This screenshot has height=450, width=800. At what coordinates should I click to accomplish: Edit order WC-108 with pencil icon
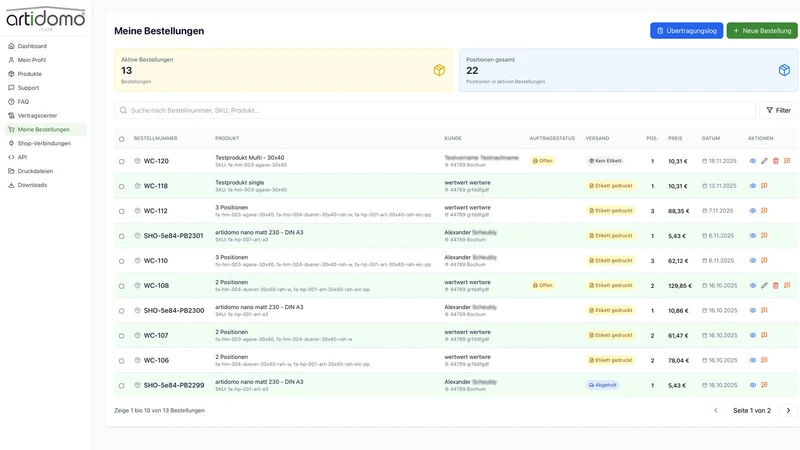[x=764, y=285]
